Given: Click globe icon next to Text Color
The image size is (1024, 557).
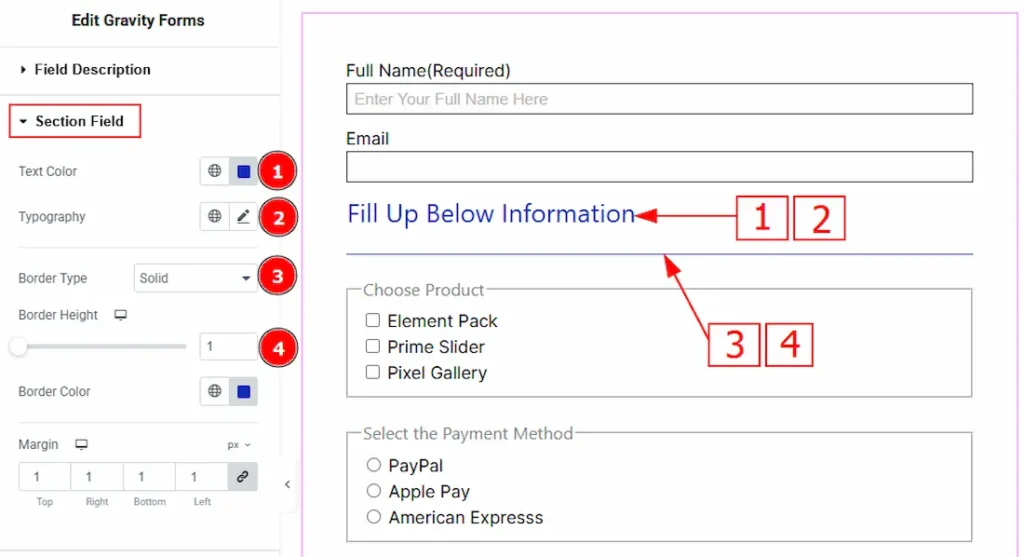Looking at the screenshot, I should click(214, 171).
